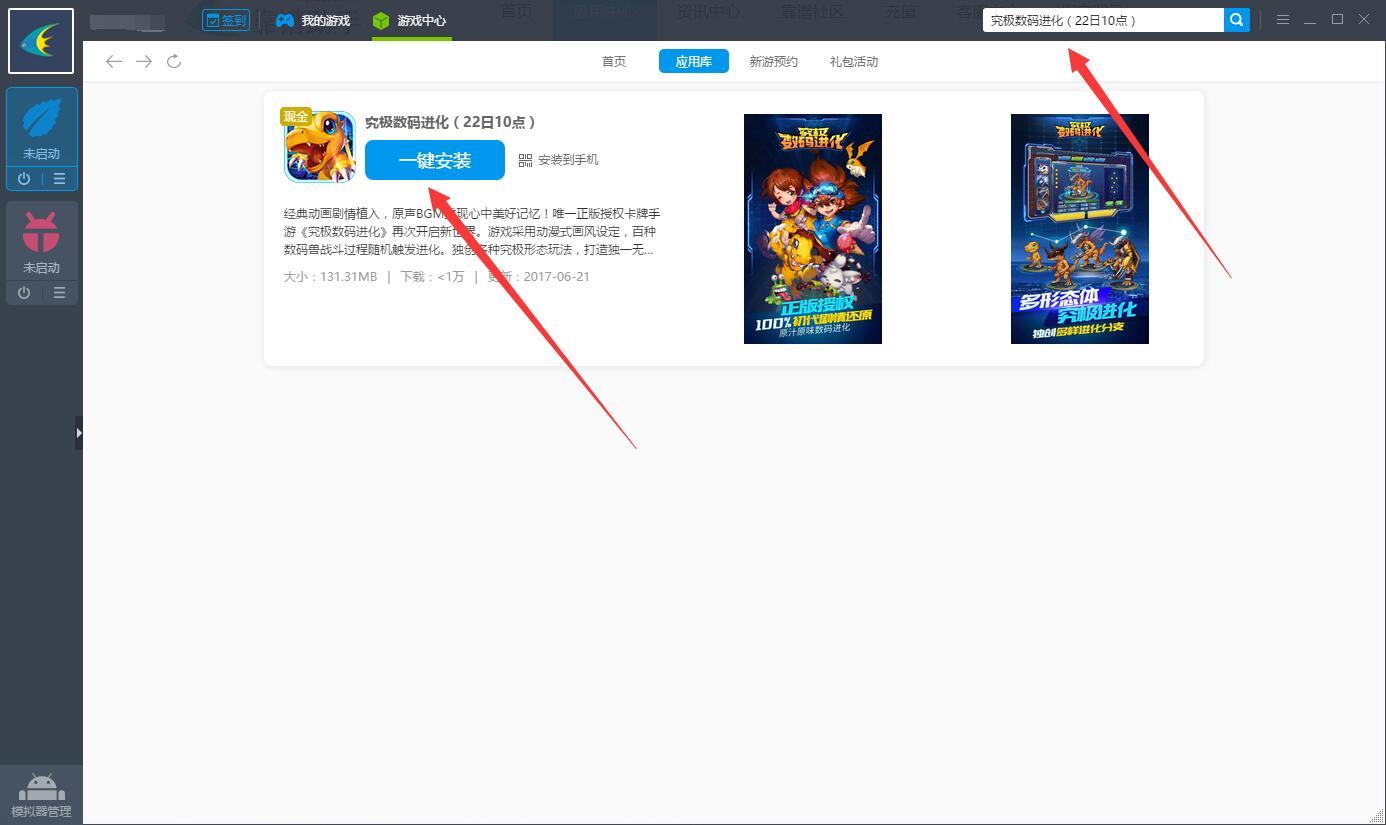Viewport: 1386px width, 825px height.
Task: Click the 更新 2017-06-21 date text
Action: pyautogui.click(x=538, y=277)
